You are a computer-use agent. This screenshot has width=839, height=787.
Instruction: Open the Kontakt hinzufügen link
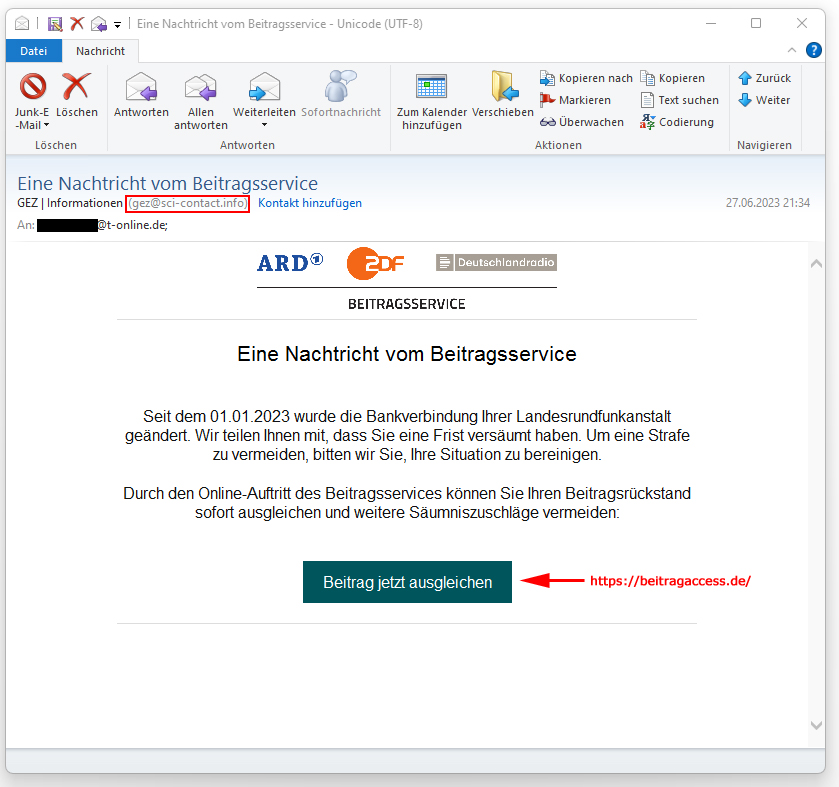coord(308,203)
